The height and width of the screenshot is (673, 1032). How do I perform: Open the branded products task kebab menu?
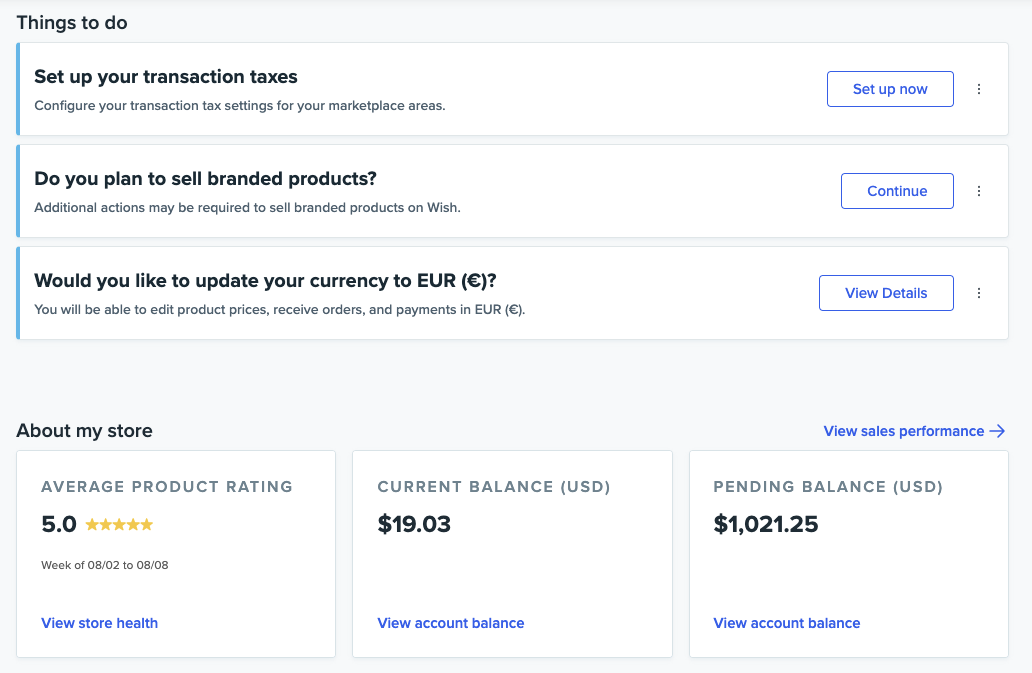point(979,190)
